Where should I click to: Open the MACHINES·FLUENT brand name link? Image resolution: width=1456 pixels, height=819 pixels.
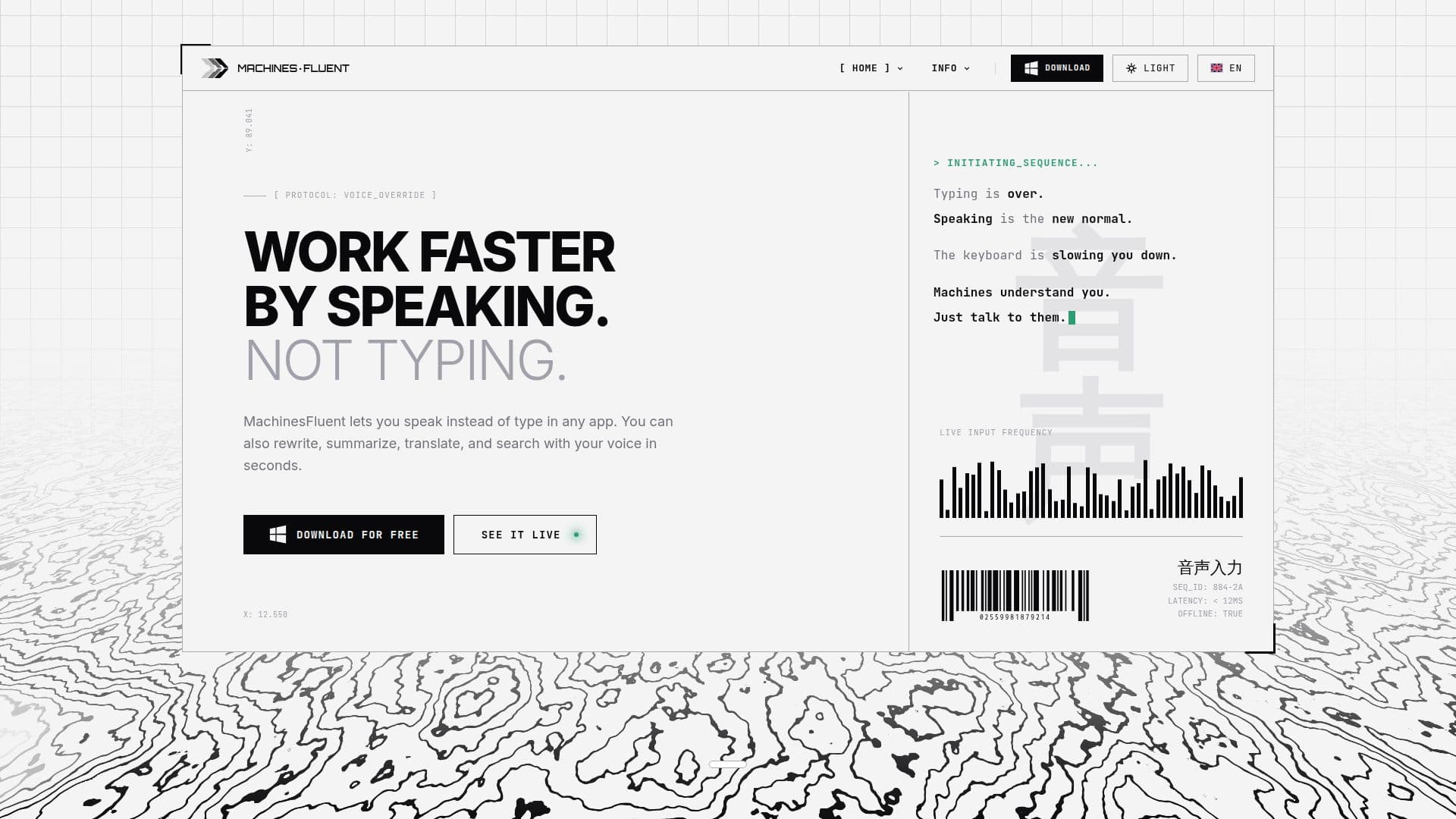tap(293, 68)
